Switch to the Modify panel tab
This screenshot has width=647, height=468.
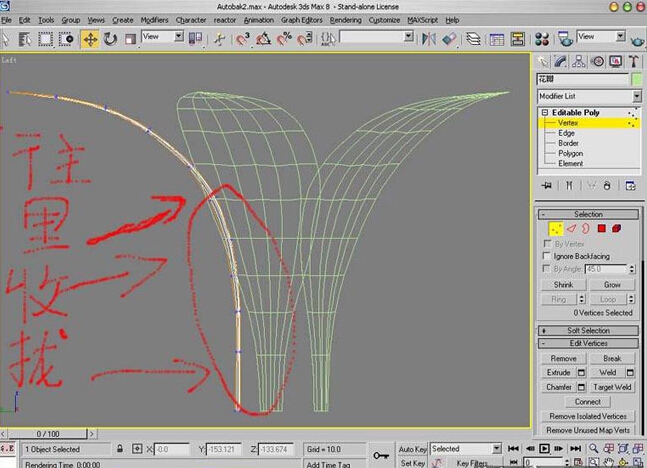[x=561, y=62]
